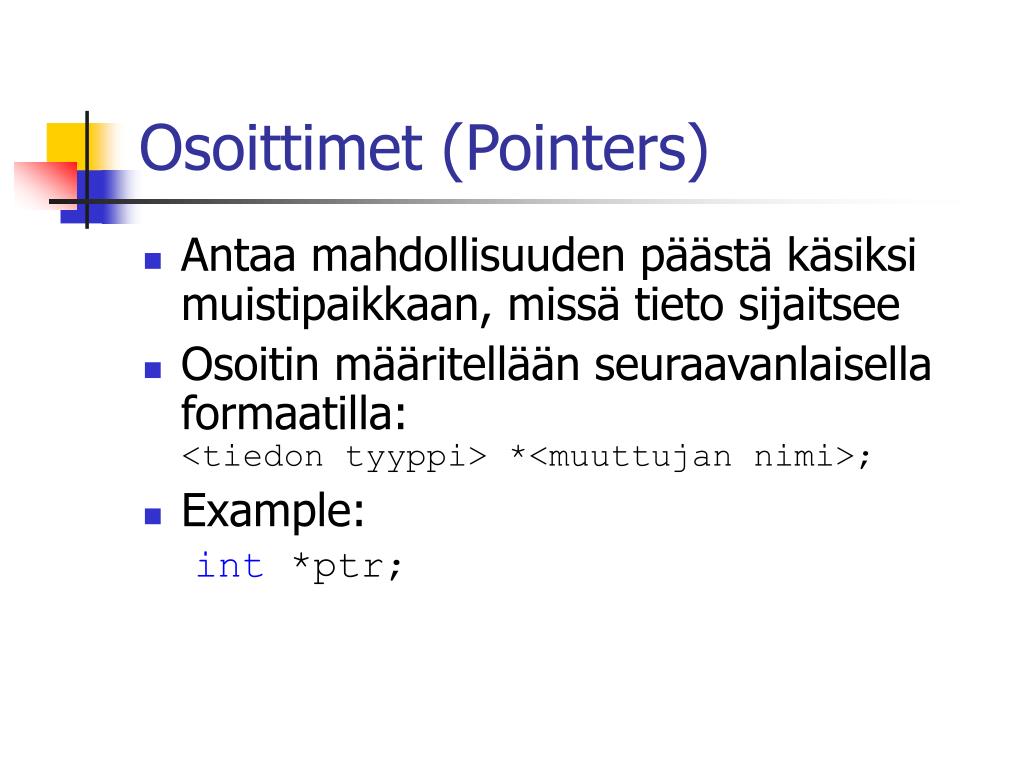Select the first blue bullet marker

pyautogui.click(x=153, y=261)
